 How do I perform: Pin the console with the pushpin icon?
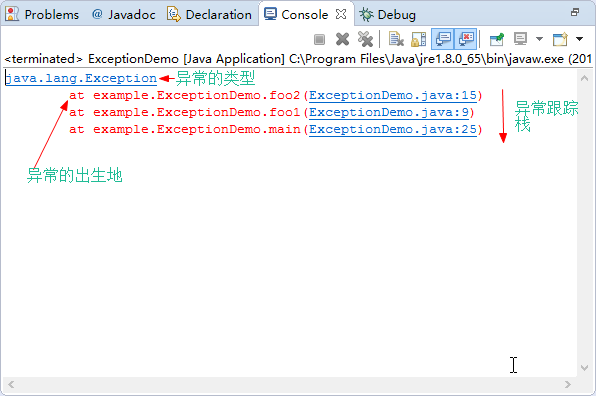[x=497, y=39]
